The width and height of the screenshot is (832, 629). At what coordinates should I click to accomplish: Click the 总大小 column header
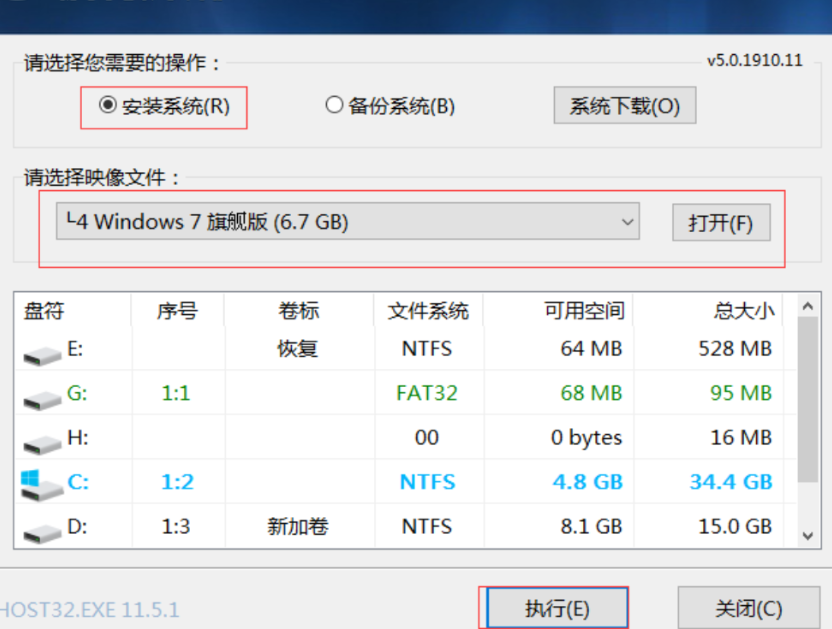pyautogui.click(x=744, y=310)
